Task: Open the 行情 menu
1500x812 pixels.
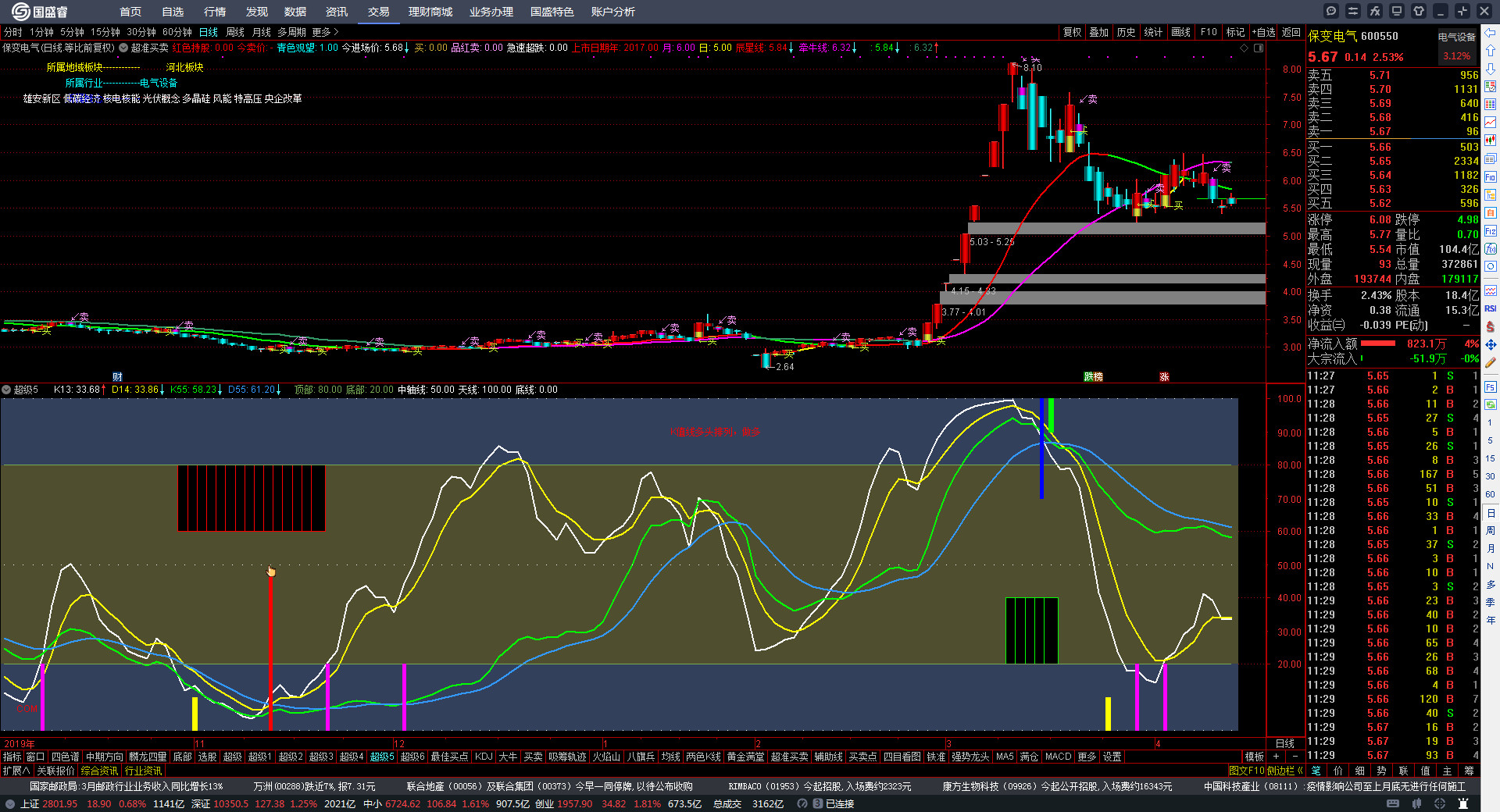Action: click(x=215, y=12)
